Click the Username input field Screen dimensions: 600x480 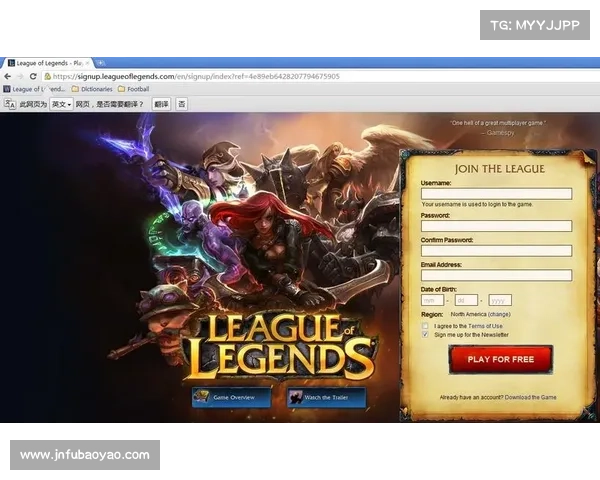(496, 194)
